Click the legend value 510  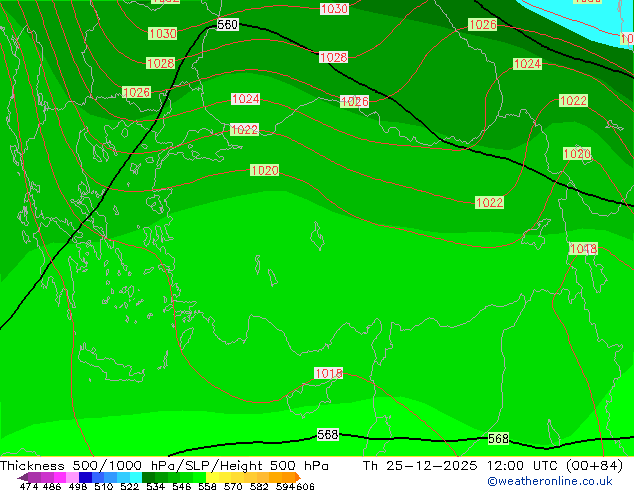point(104,486)
